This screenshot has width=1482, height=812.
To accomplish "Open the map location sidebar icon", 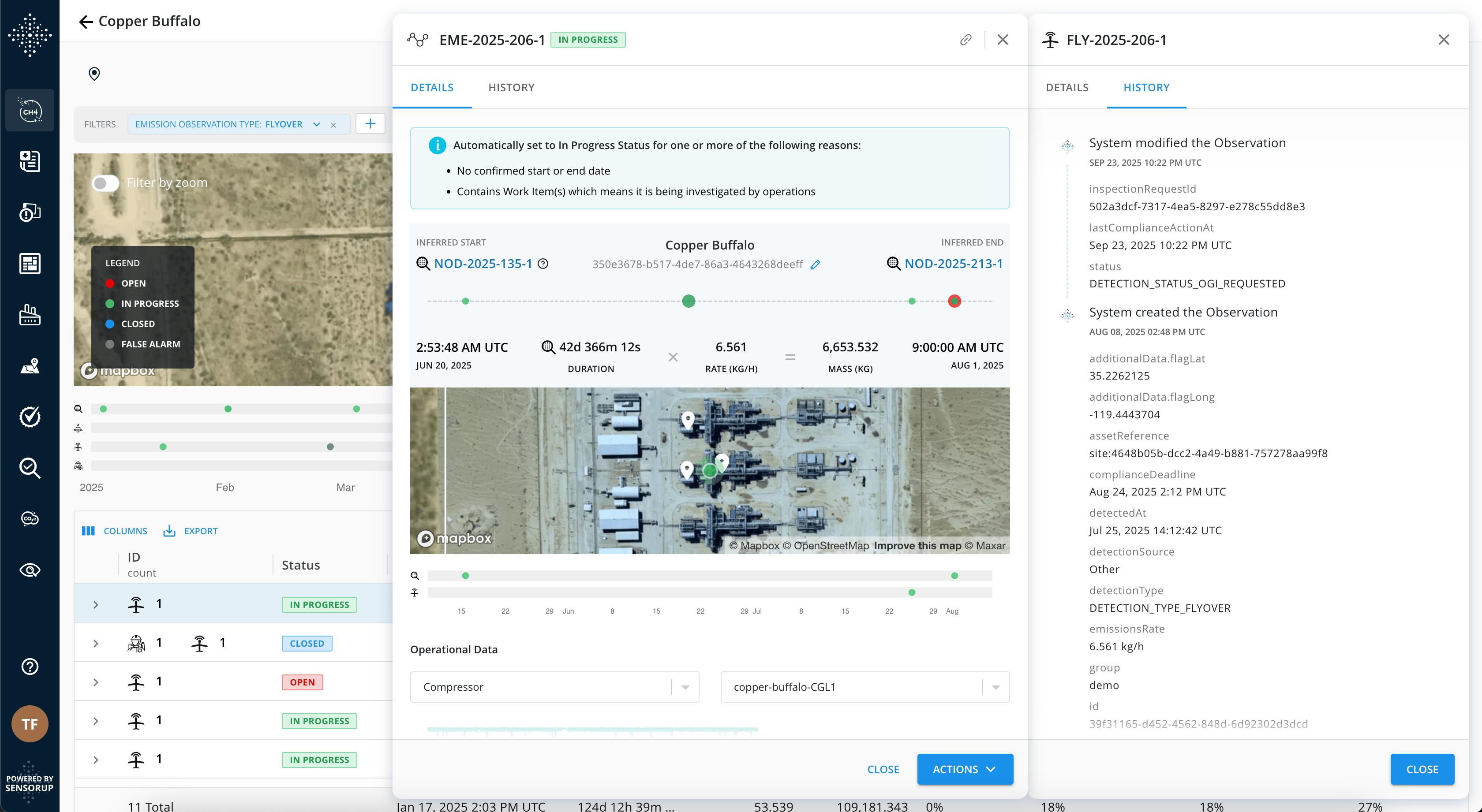I will (30, 366).
